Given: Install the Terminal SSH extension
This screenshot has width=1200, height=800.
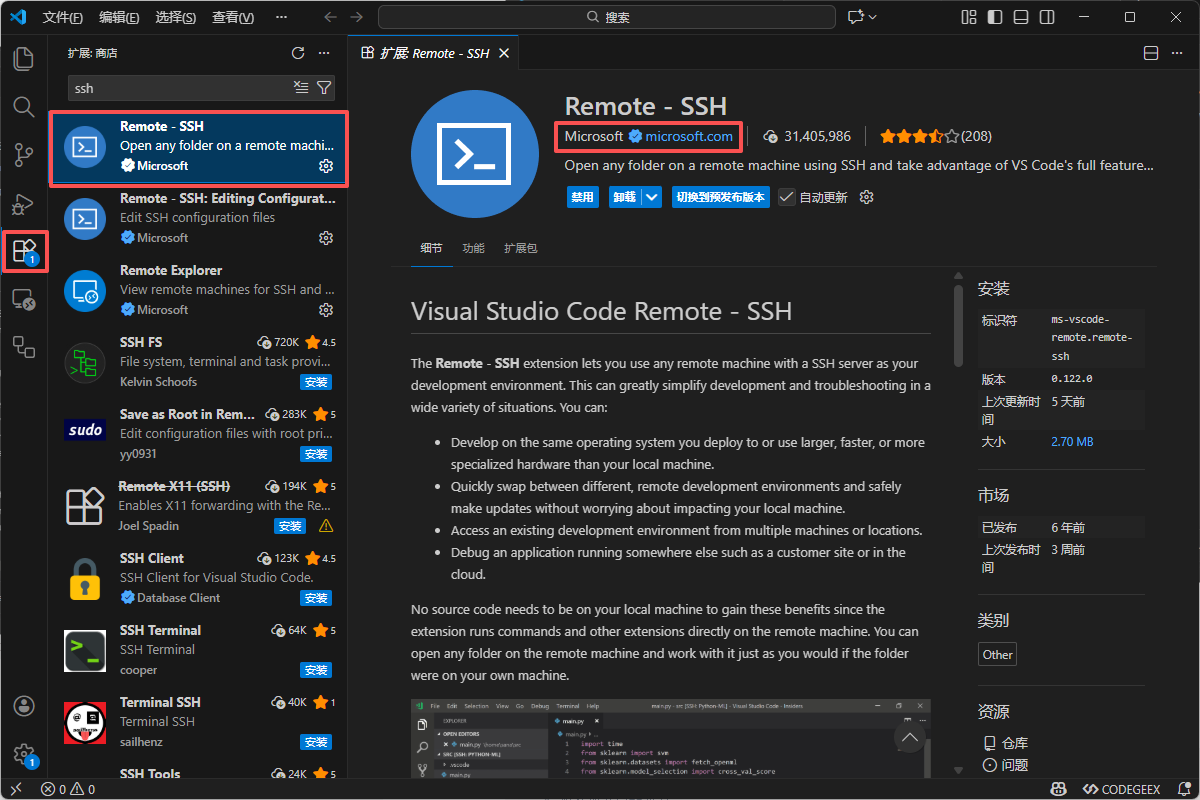Looking at the screenshot, I should [316, 742].
